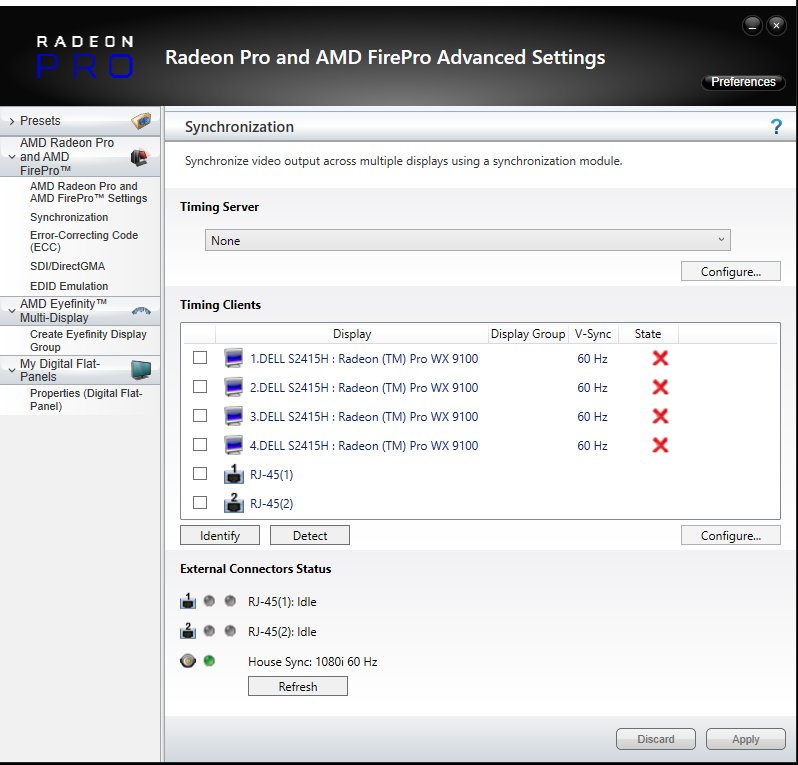The height and width of the screenshot is (765, 798).
Task: Click the 60 Hz value for 2.DELL S2415H
Action: [x=592, y=388]
